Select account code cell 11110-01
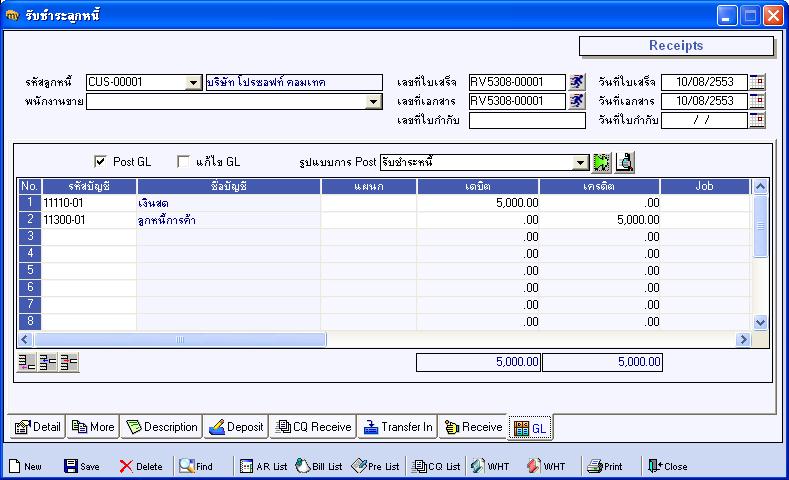This screenshot has height=480, width=789. 90,203
